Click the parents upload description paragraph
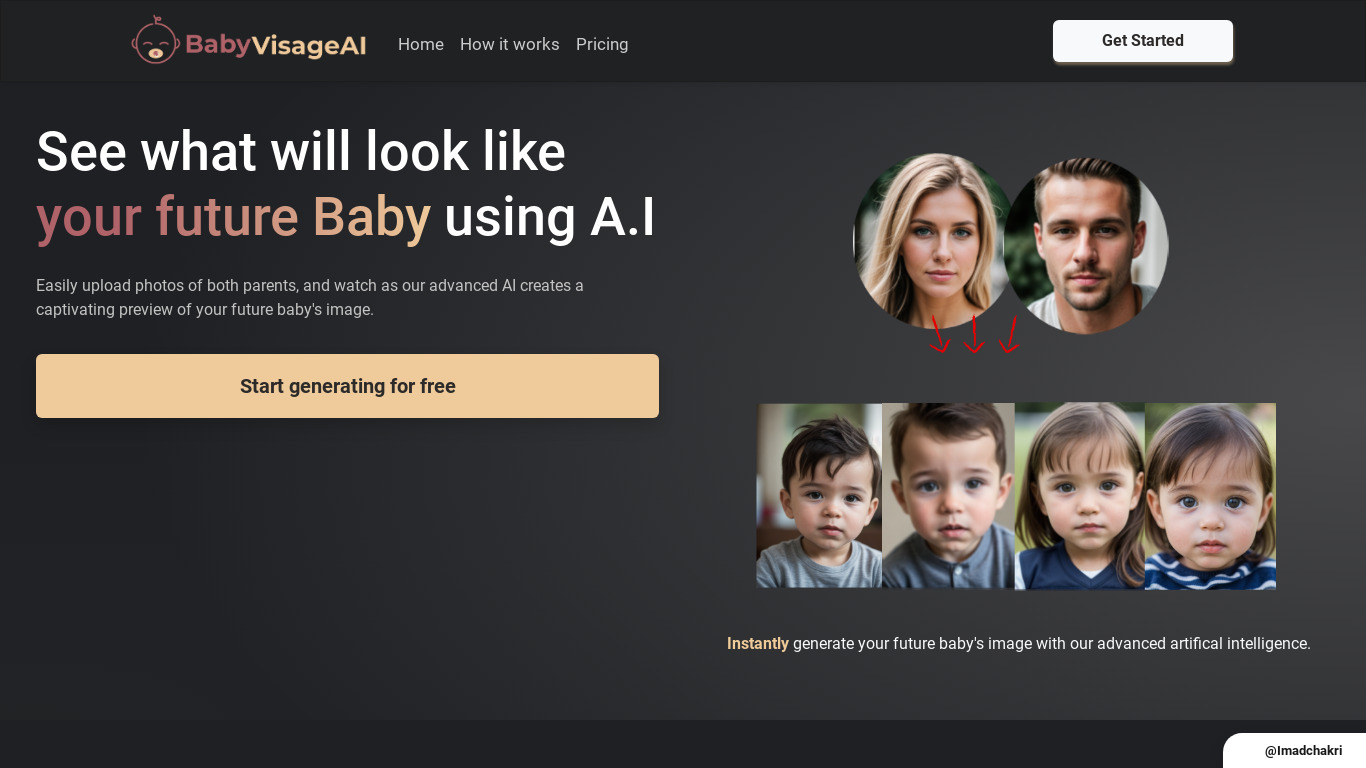Screen dimensions: 1366x768 point(310,298)
